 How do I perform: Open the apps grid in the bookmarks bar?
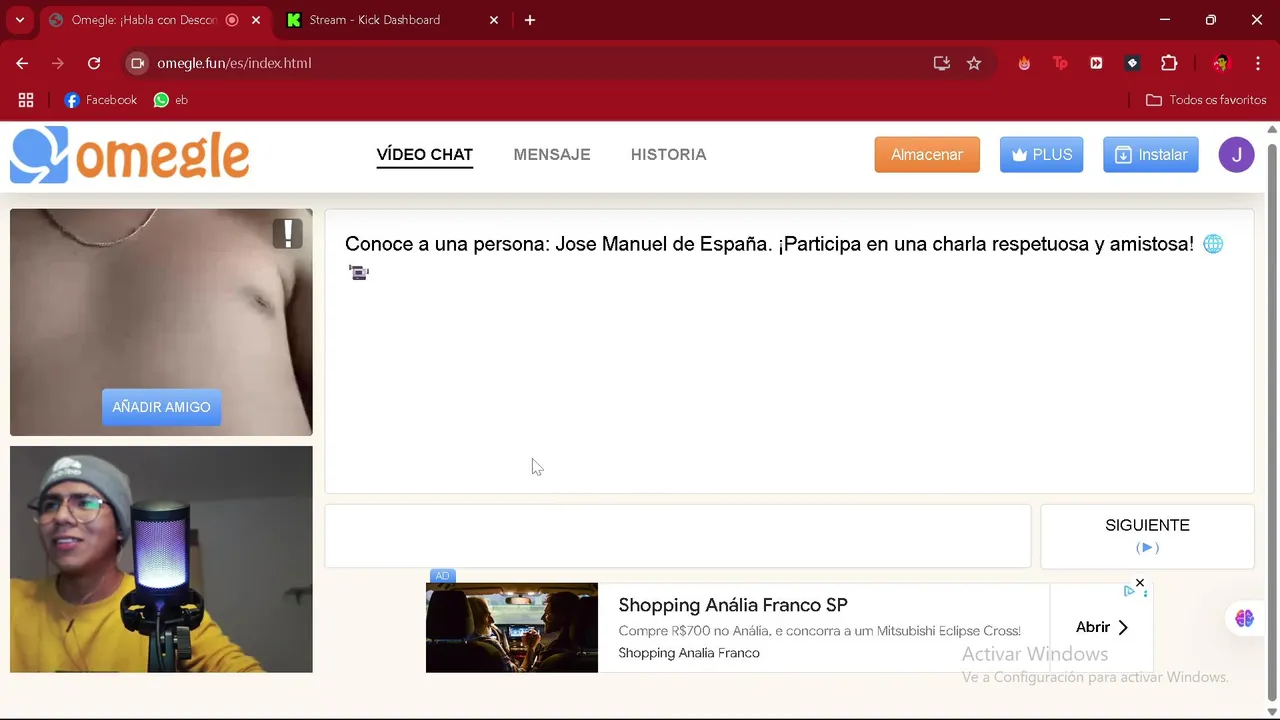(x=26, y=100)
